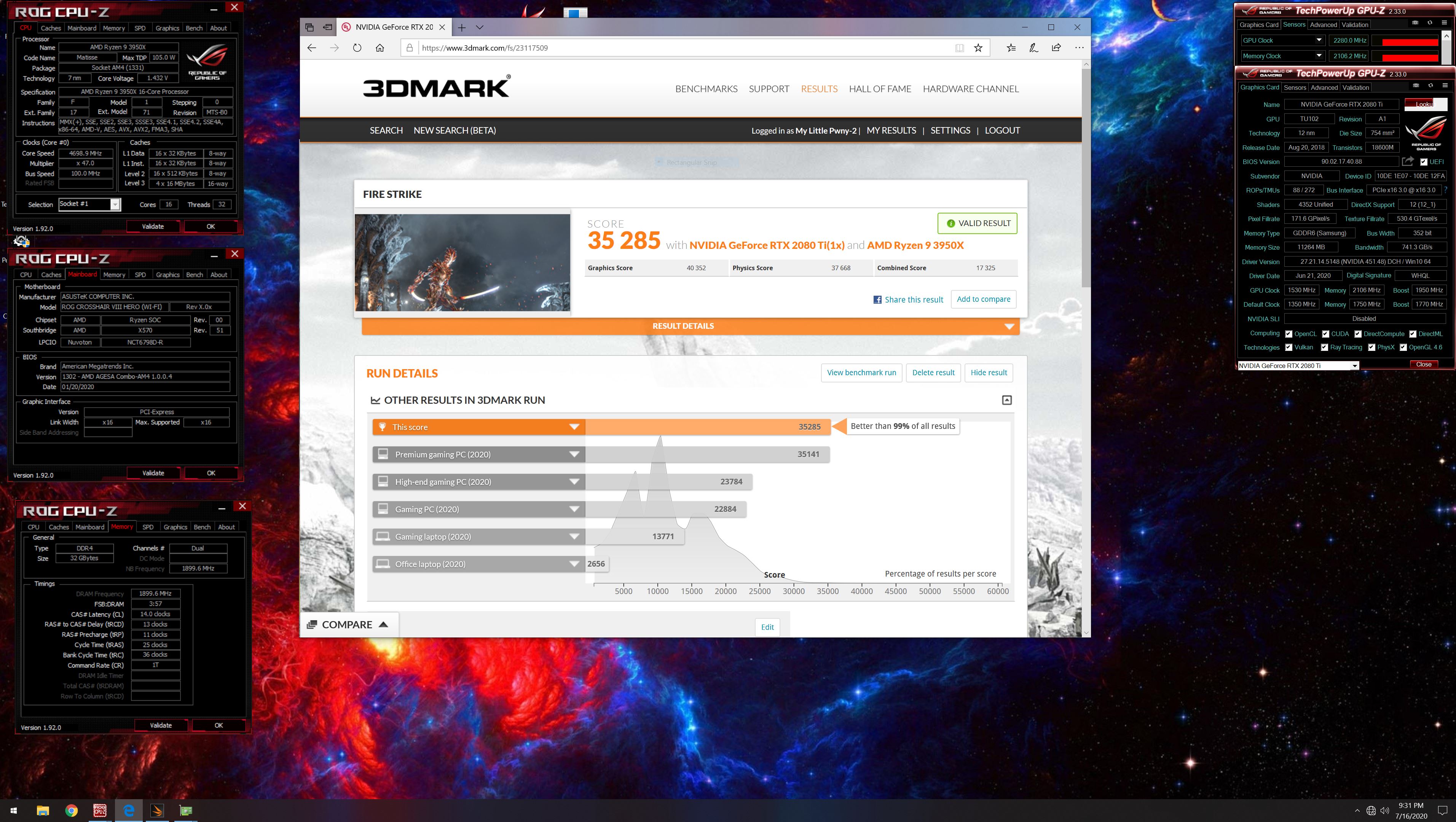Viewport: 1456px width, 822px height.
Task: Refresh readings in the upper GPU-Z Sensors window
Action: 1429,23
